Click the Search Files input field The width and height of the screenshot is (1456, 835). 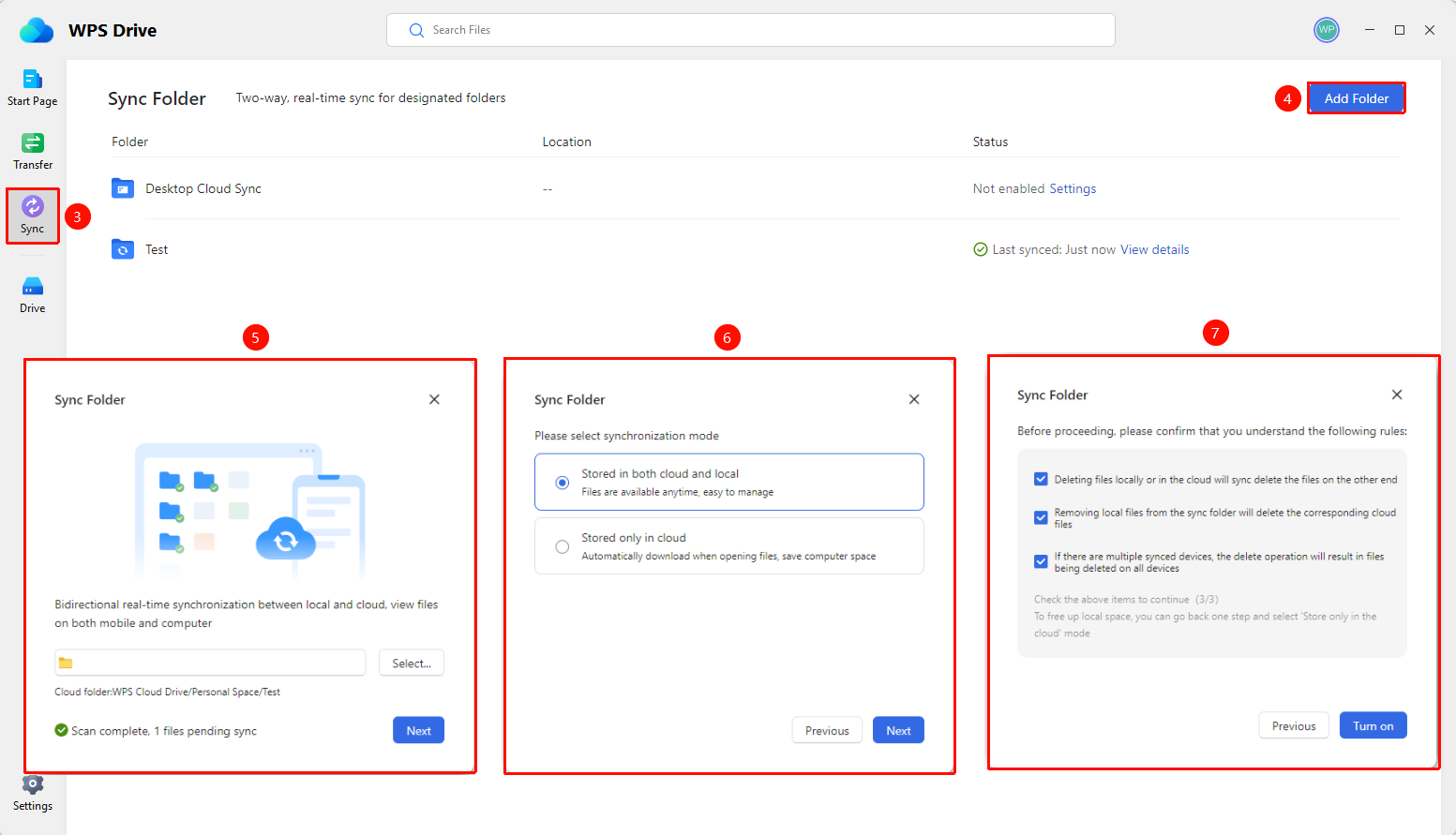point(750,30)
